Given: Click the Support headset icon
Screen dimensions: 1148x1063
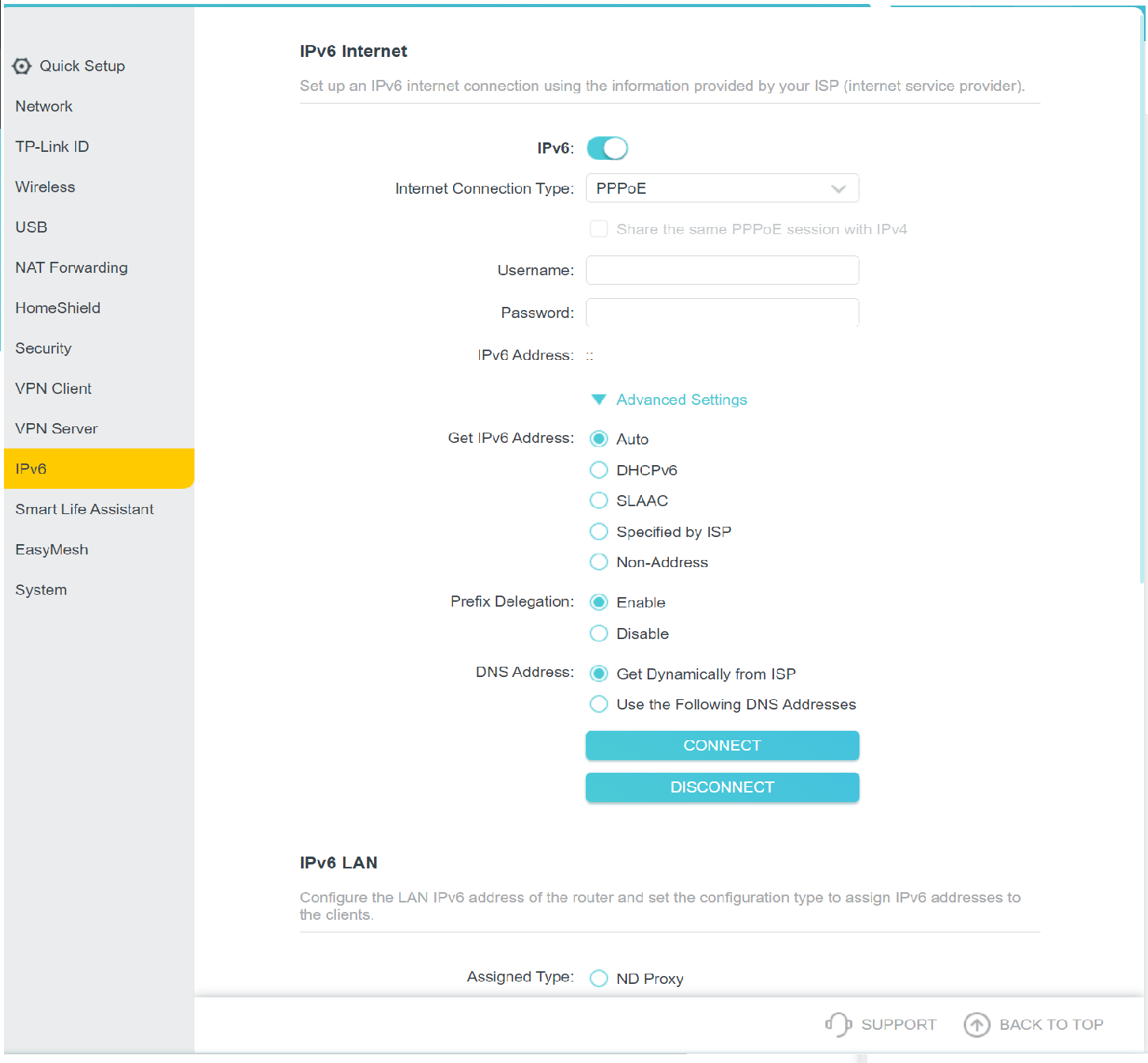Looking at the screenshot, I should tap(837, 1024).
